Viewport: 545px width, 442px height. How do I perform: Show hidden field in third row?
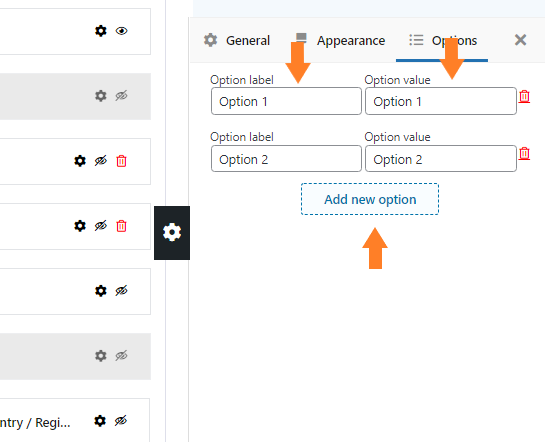point(100,161)
